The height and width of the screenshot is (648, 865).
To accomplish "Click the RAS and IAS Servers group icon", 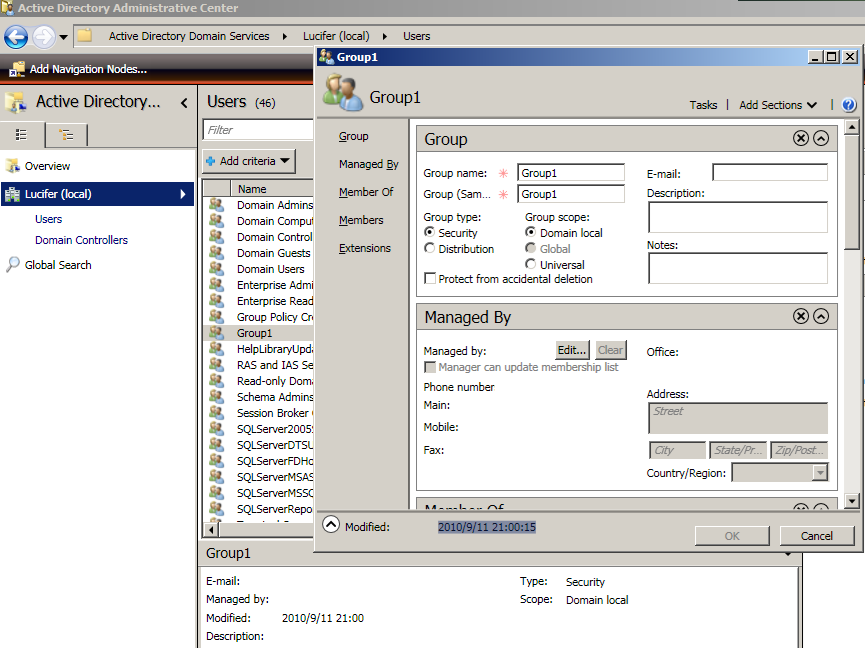I will (216, 365).
